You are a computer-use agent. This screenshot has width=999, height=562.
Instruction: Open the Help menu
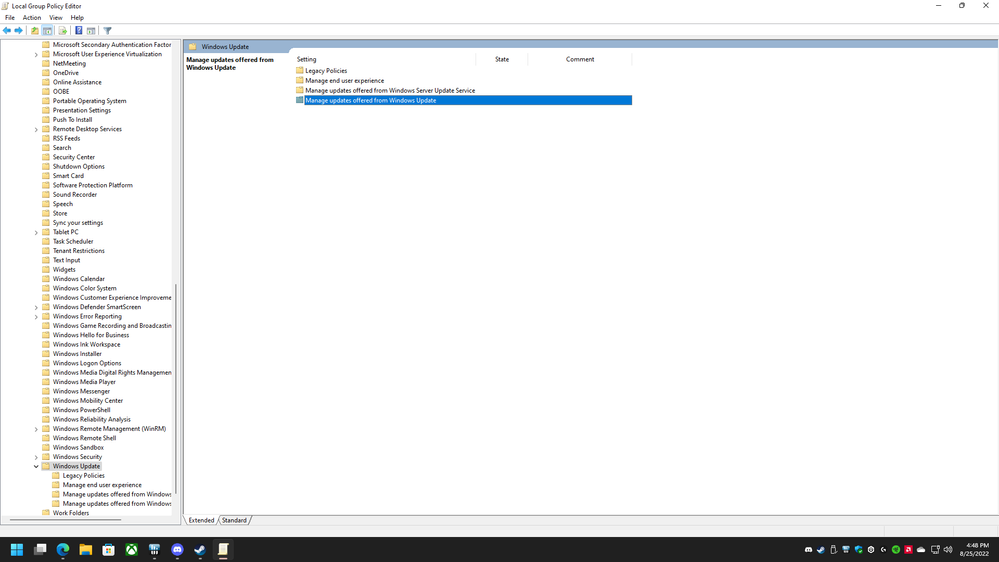coord(77,18)
